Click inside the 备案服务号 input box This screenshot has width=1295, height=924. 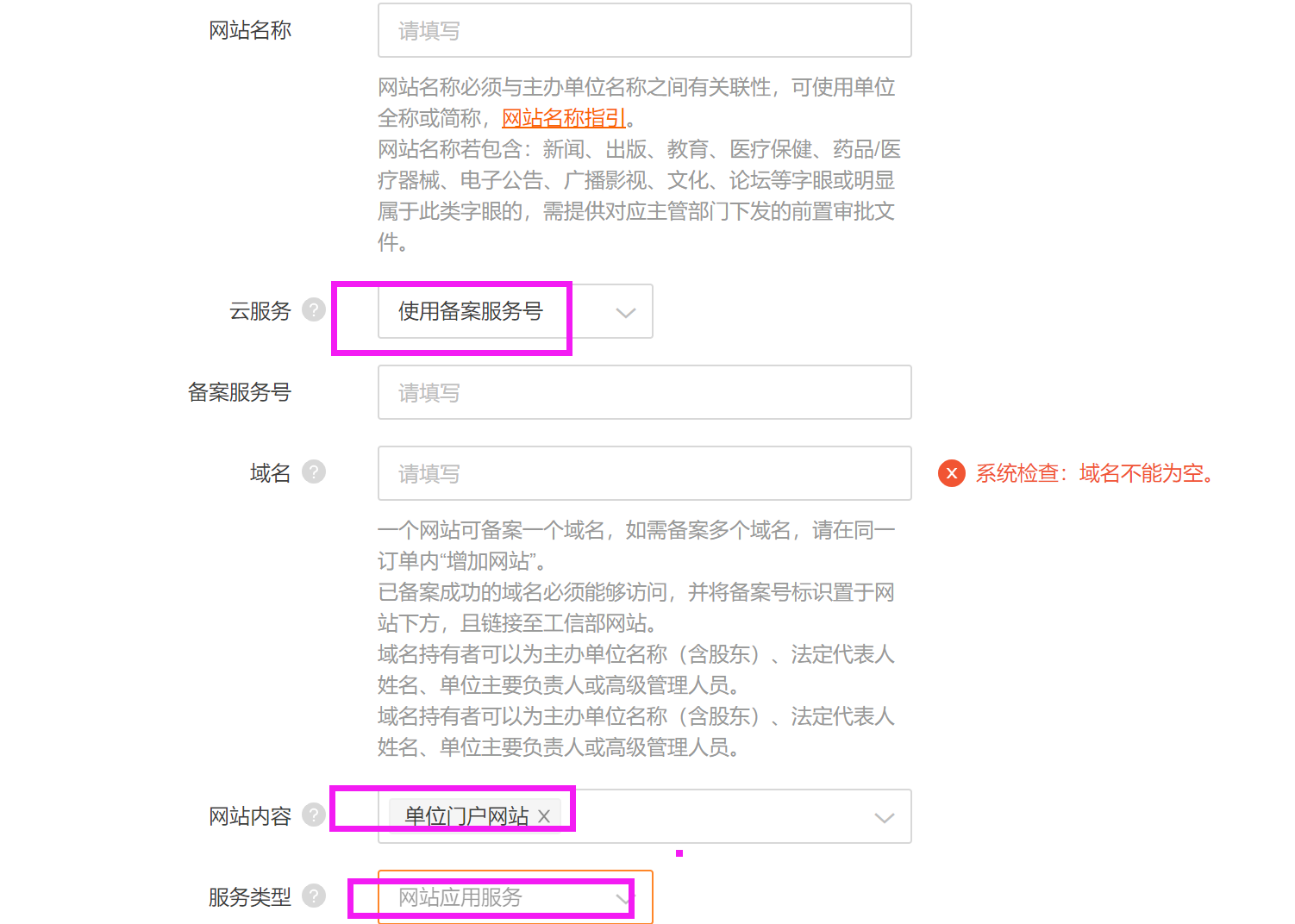tap(644, 392)
